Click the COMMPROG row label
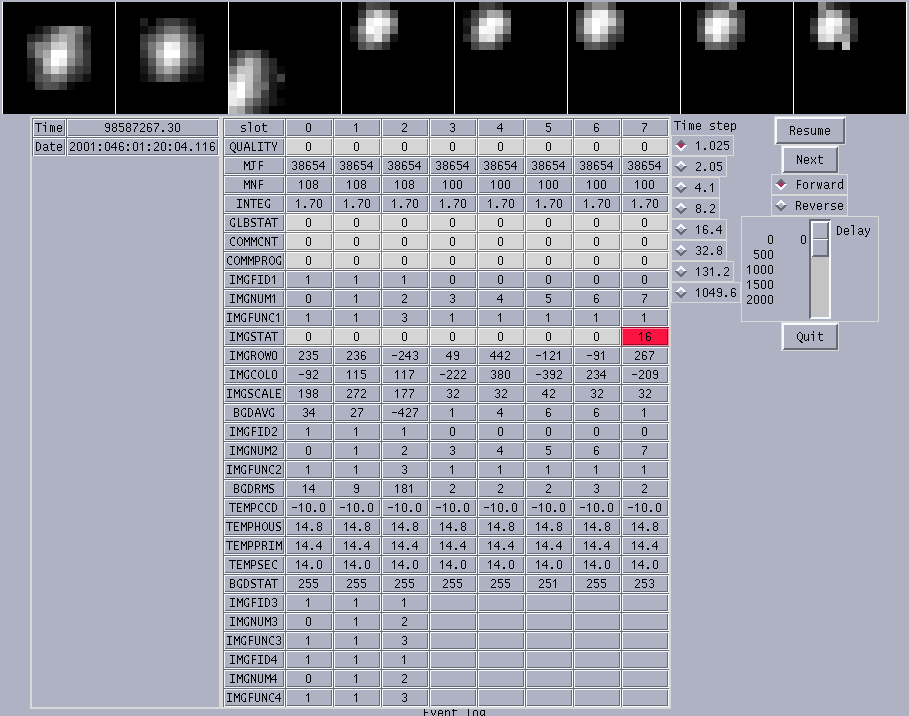The height and width of the screenshot is (716, 909). 254,261
